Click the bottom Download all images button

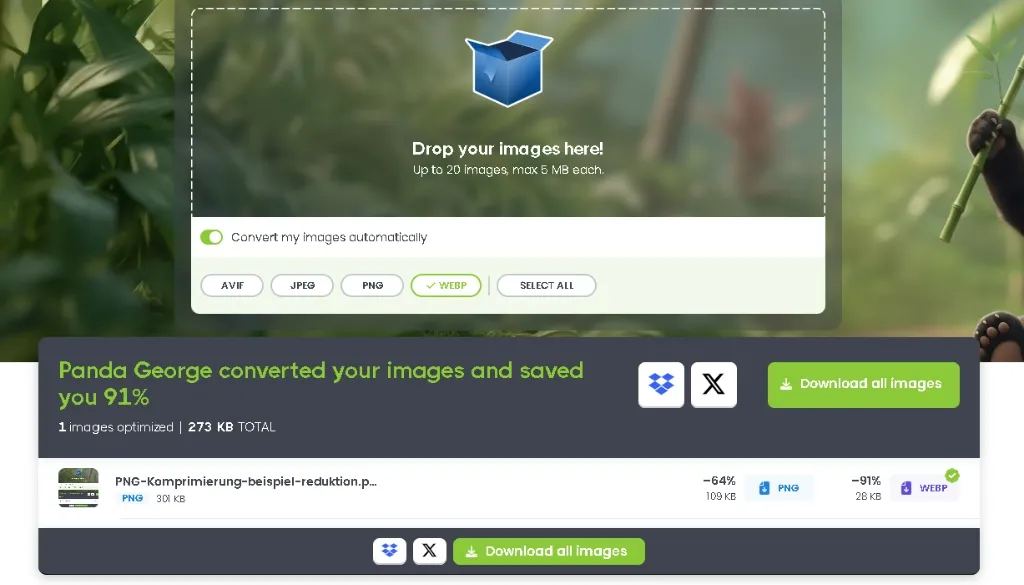pyautogui.click(x=548, y=550)
